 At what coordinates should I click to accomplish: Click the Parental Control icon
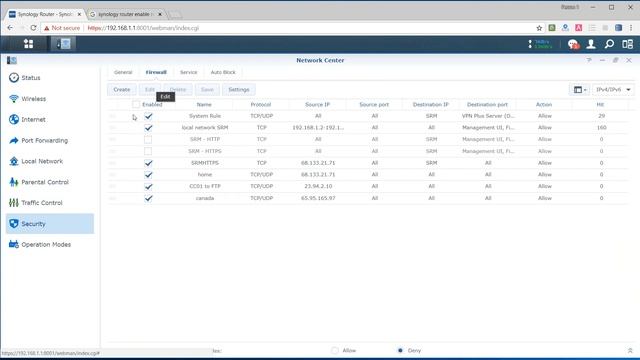14,182
